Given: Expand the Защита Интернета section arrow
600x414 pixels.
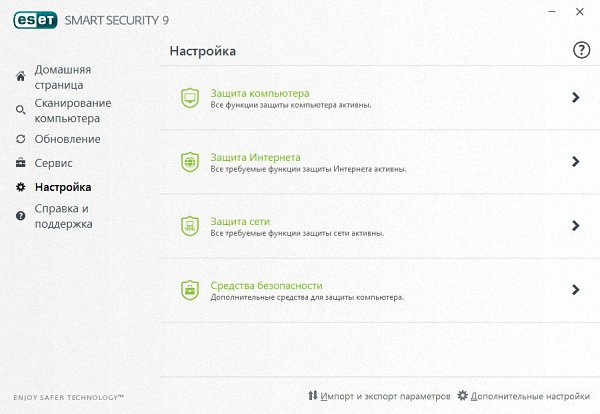Looking at the screenshot, I should [x=575, y=161].
